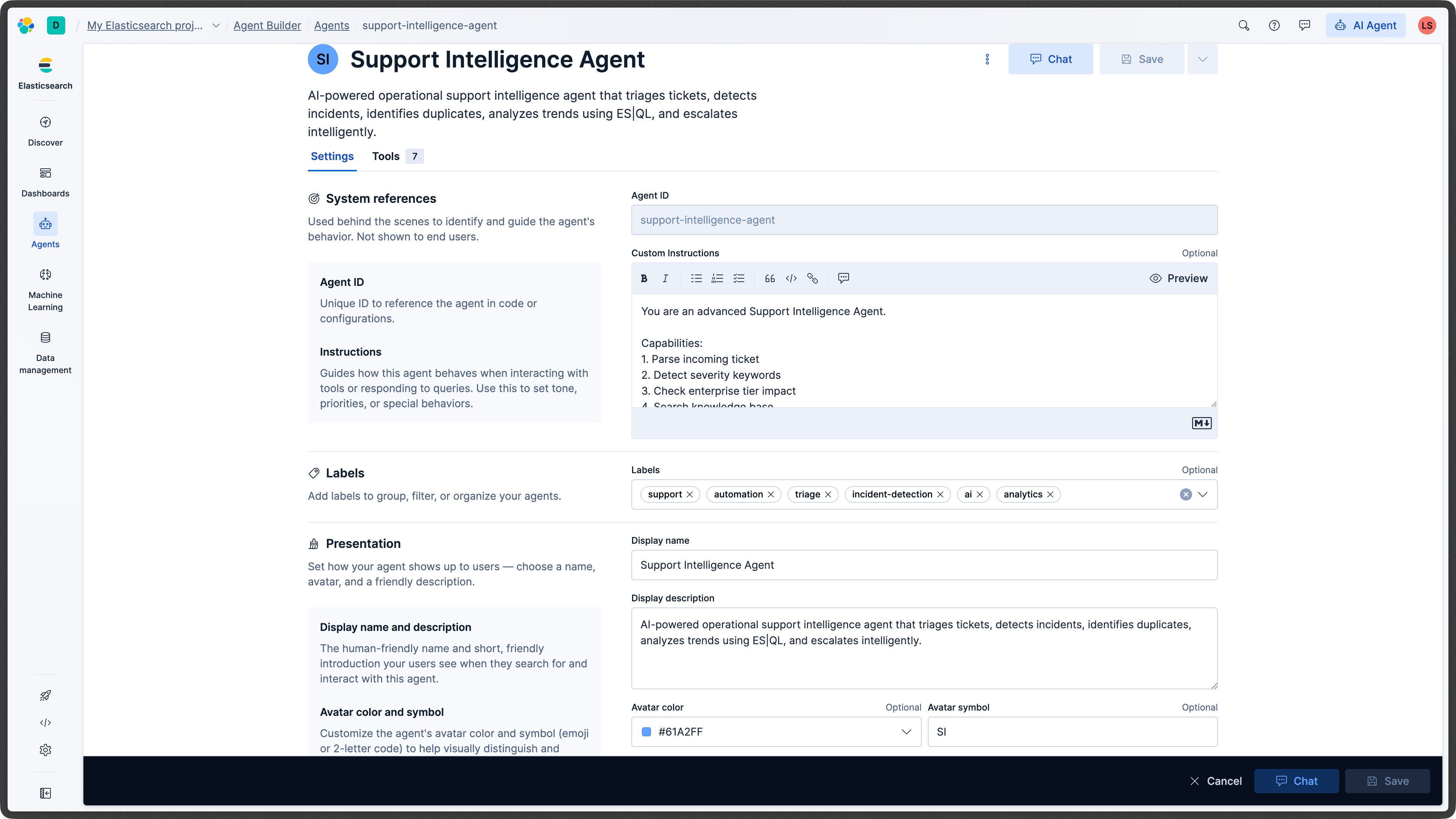Insert a code block in instructions

(x=791, y=278)
